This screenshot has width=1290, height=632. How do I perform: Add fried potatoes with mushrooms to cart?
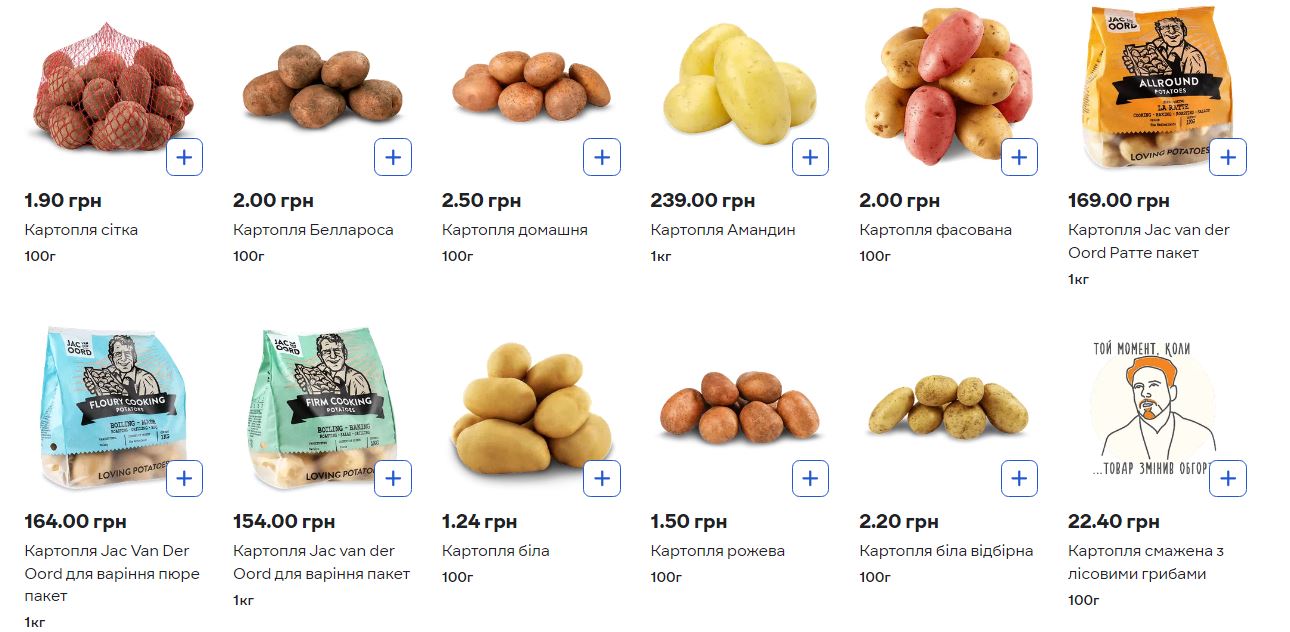tap(1228, 478)
